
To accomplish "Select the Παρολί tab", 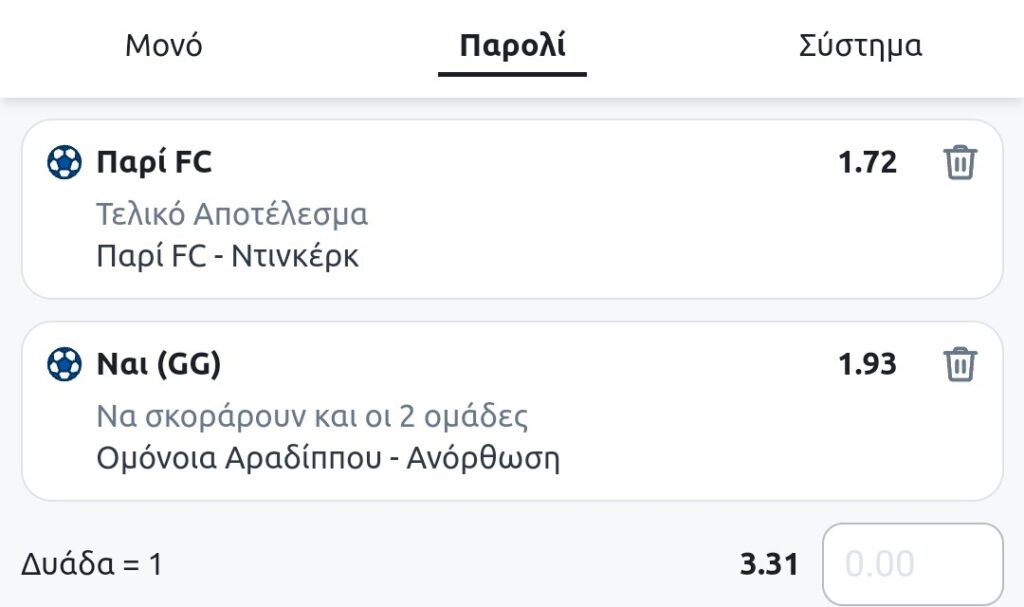I will coord(512,46).
